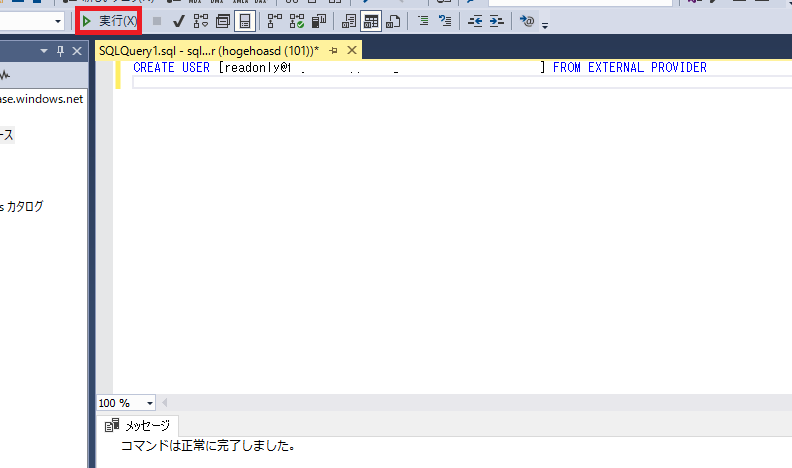Toggle auto-hide pin on Object Explorer
Viewport: 792px width, 468px height.
coord(61,51)
